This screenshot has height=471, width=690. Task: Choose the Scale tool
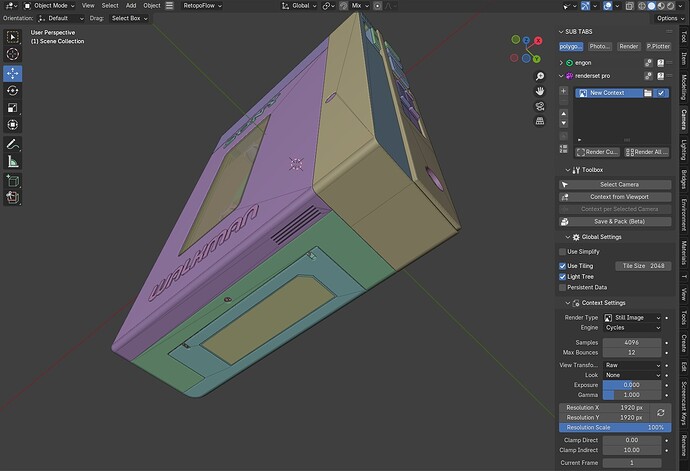12,108
